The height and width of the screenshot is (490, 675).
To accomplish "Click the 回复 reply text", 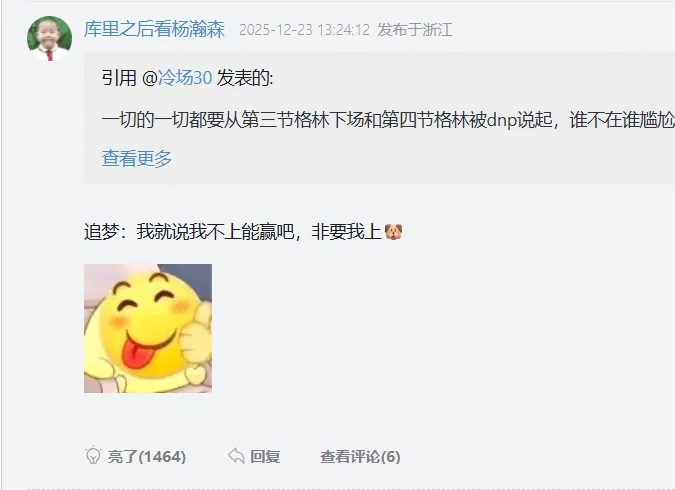I will (x=265, y=456).
